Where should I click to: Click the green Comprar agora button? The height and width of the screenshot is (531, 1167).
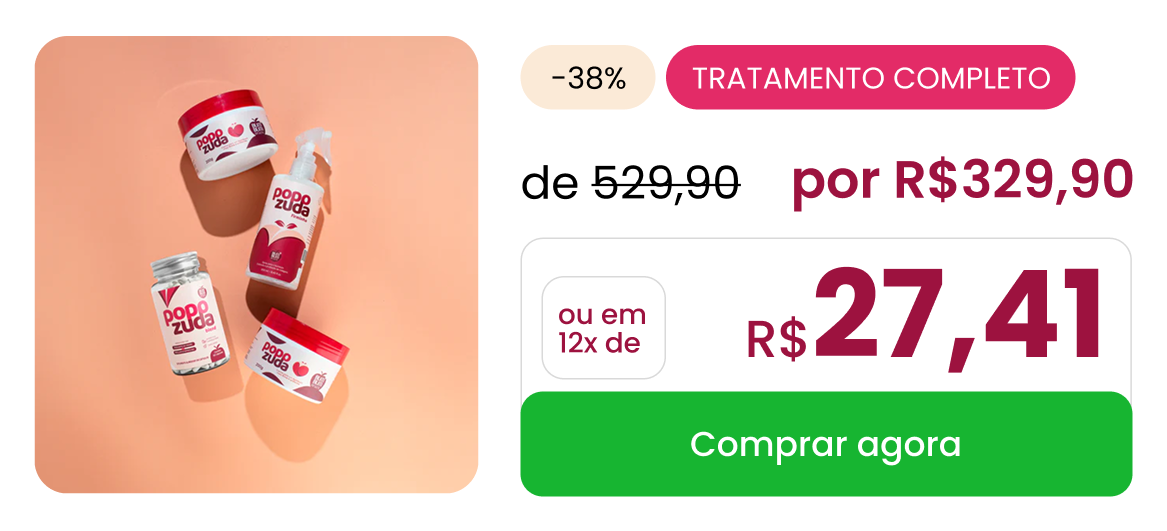pyautogui.click(x=826, y=444)
